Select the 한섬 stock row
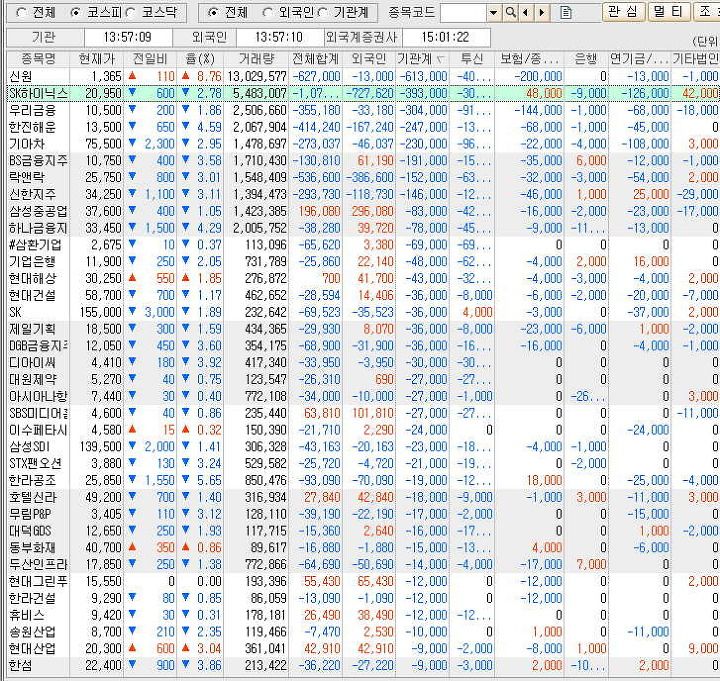720x681 pixels. point(363,665)
